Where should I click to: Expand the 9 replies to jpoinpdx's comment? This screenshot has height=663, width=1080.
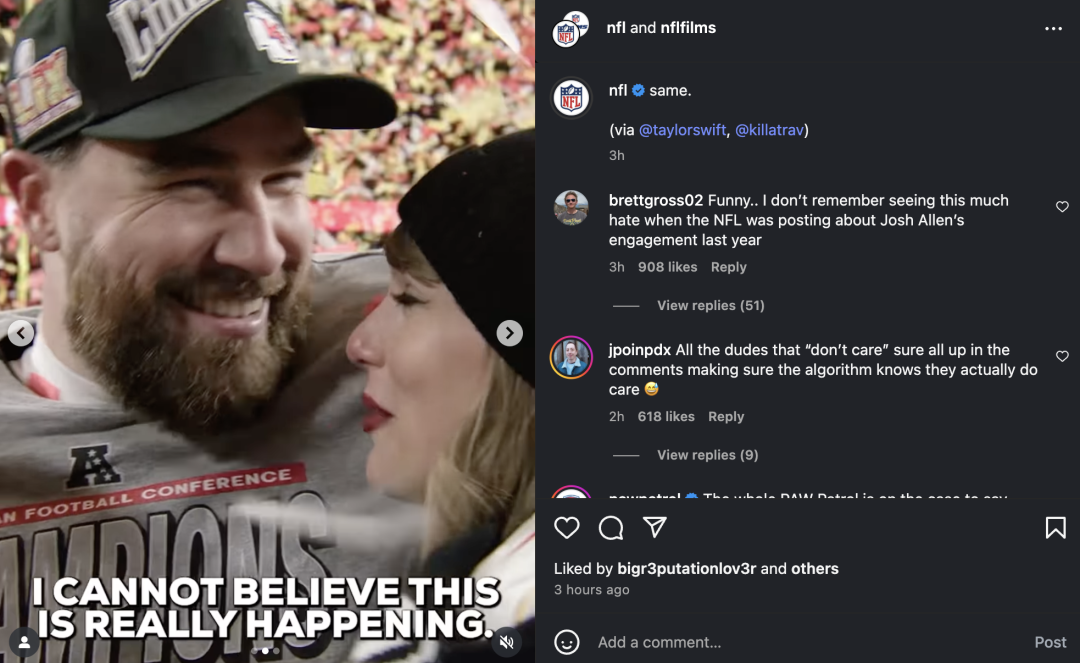point(707,455)
